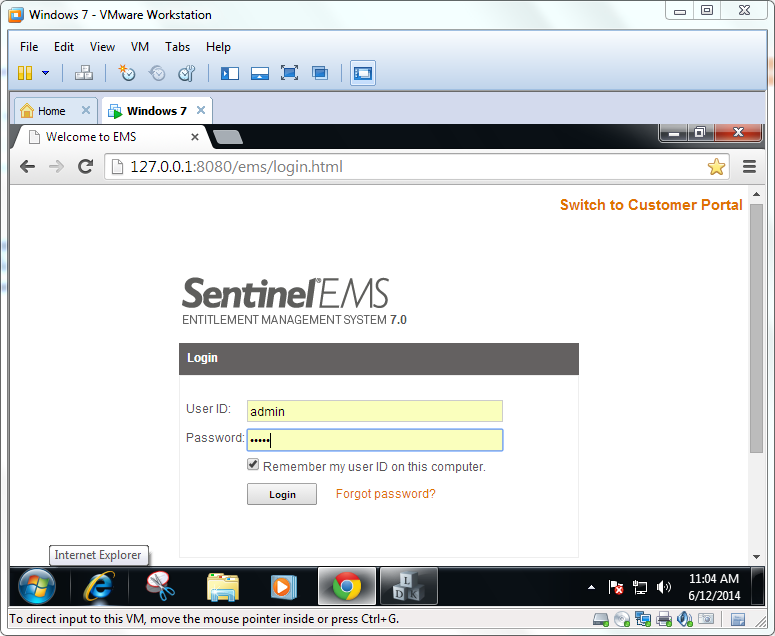775x636 pixels.
Task: Show hidden tray icons arrow
Action: pos(591,587)
